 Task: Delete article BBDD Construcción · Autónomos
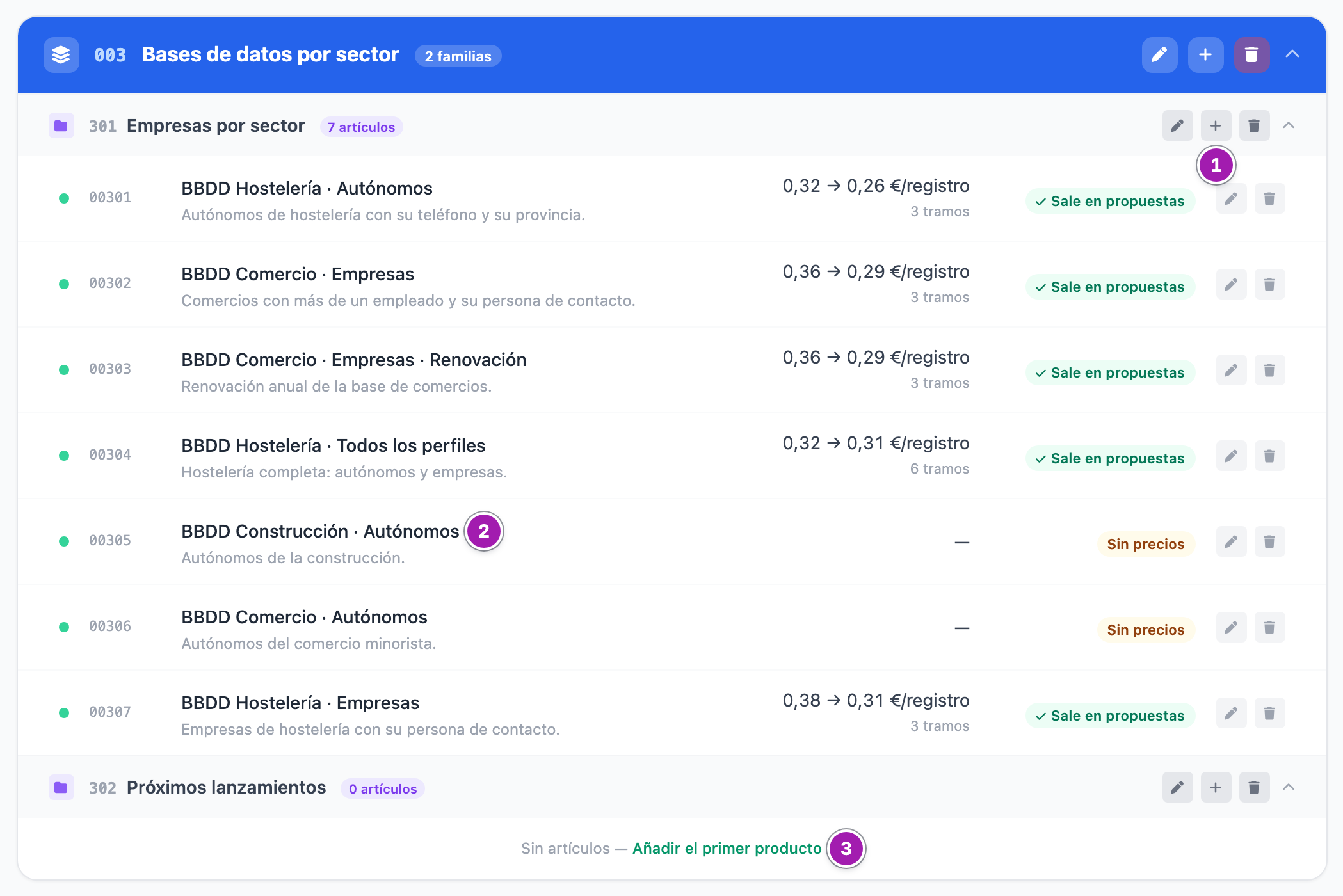(x=1269, y=542)
